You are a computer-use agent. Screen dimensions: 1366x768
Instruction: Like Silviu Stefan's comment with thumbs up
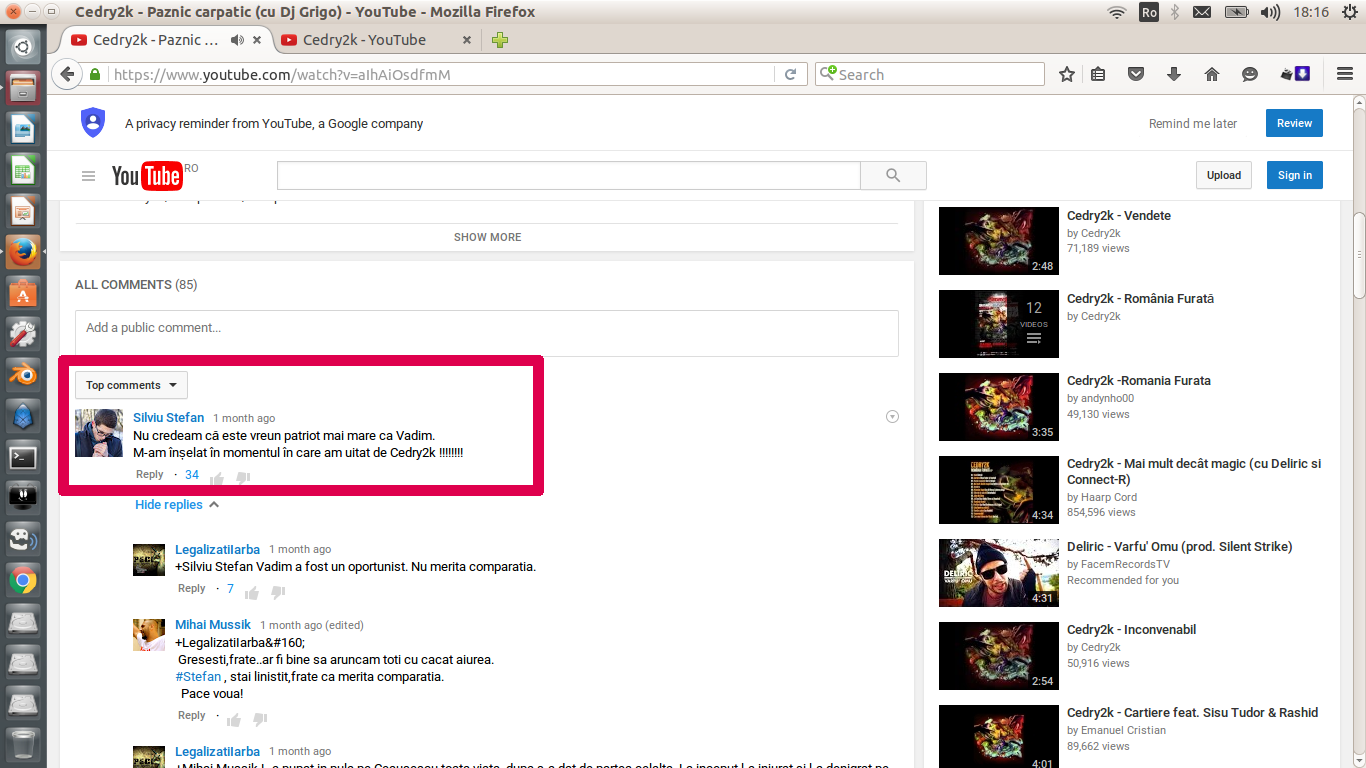[216, 477]
